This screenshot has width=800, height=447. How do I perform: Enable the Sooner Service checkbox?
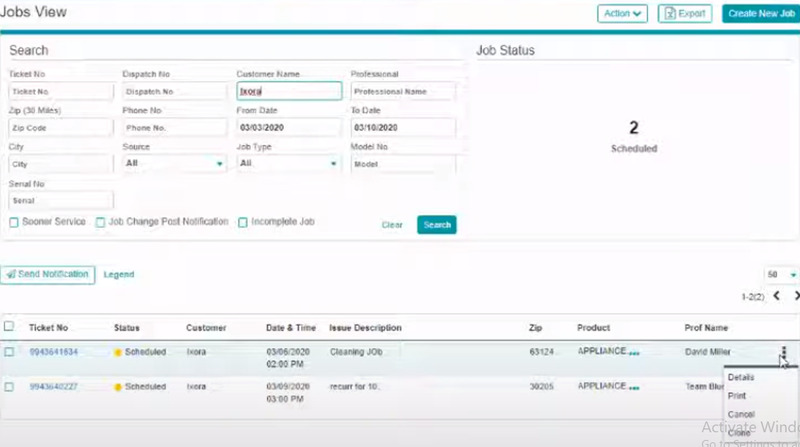tap(14, 222)
